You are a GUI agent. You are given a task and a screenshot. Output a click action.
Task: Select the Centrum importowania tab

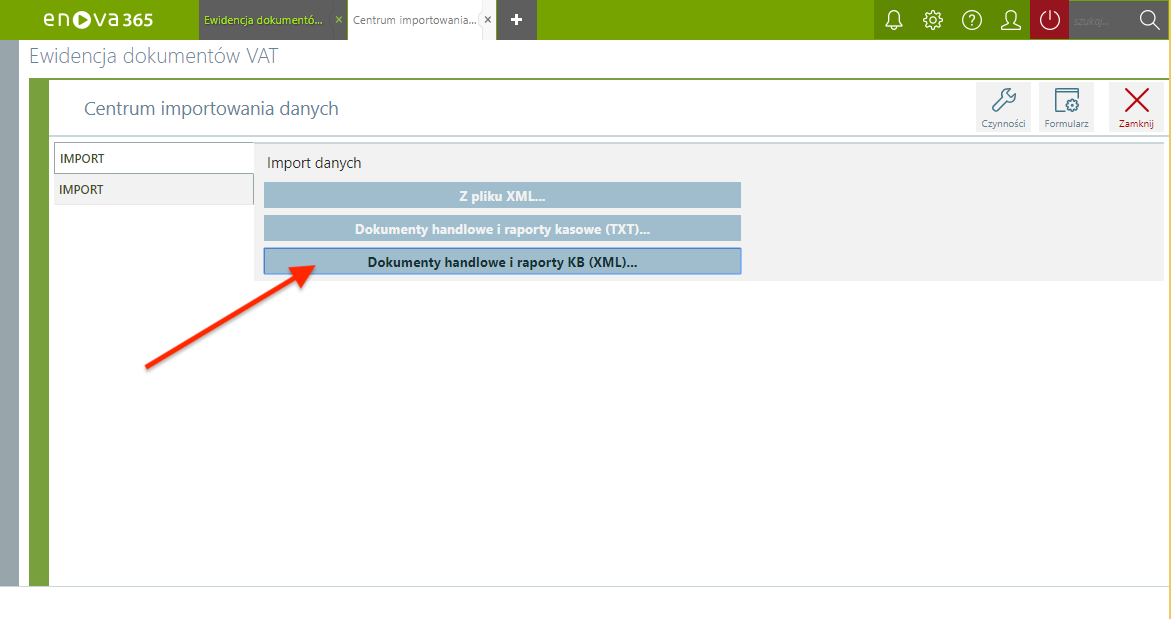pyautogui.click(x=414, y=20)
